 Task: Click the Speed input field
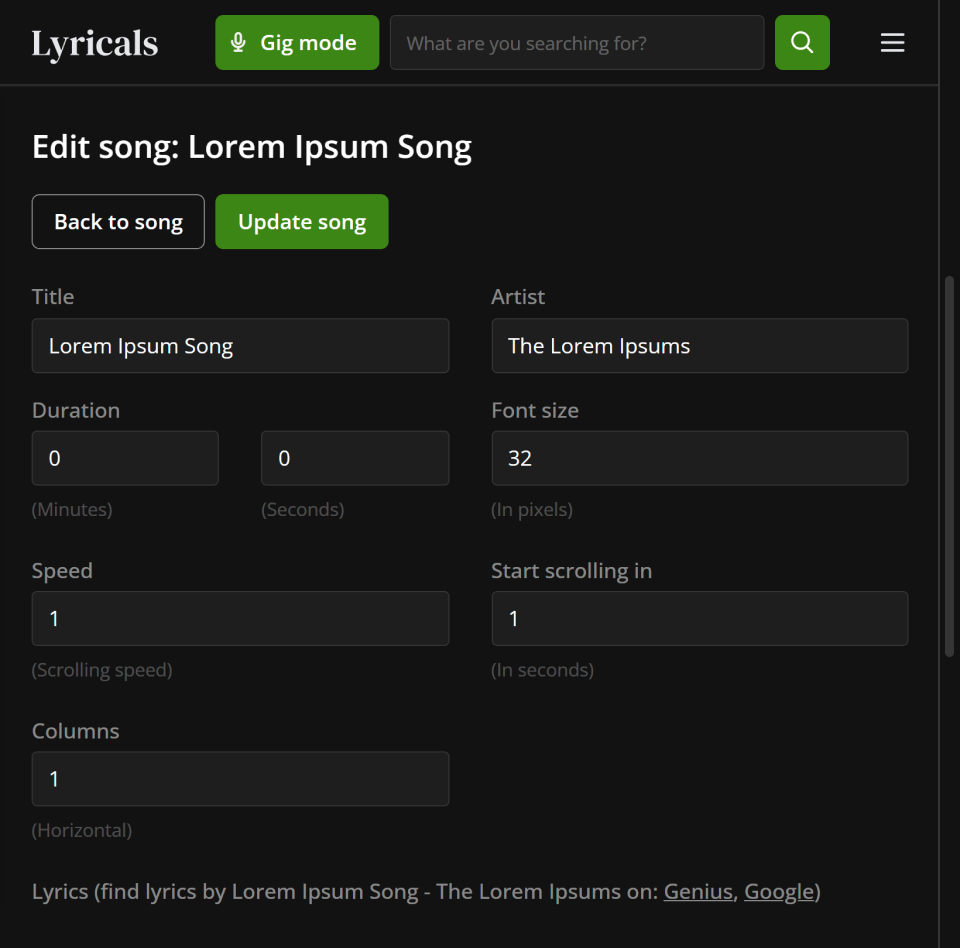(x=240, y=619)
